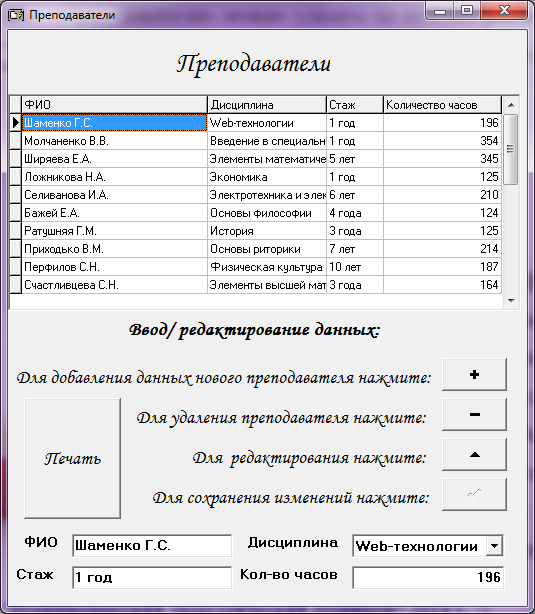Click the hours cell 214
The image size is (535, 614).
[x=442, y=249]
